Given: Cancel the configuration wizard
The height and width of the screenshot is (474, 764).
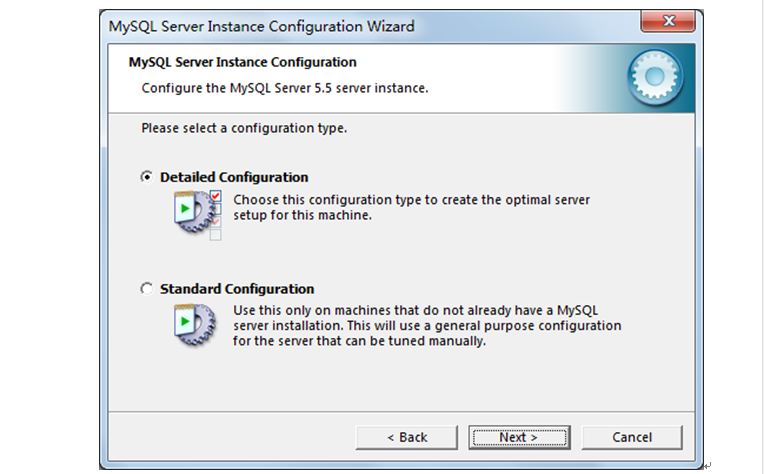Looking at the screenshot, I should pos(631,437).
